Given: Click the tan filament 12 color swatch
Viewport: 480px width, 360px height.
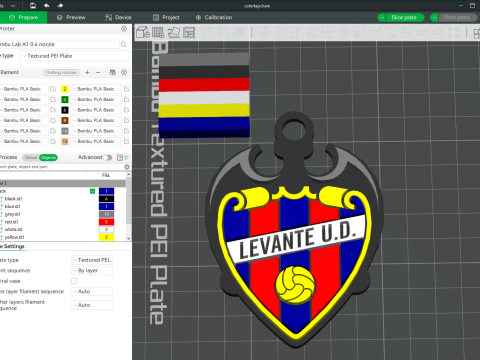Looking at the screenshot, I should pyautogui.click(x=65, y=141).
